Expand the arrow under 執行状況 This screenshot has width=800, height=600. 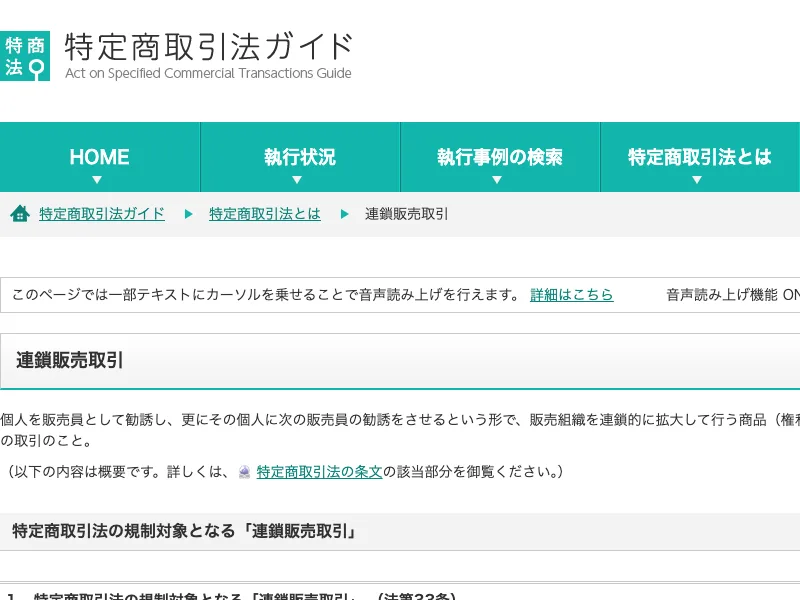point(297,180)
